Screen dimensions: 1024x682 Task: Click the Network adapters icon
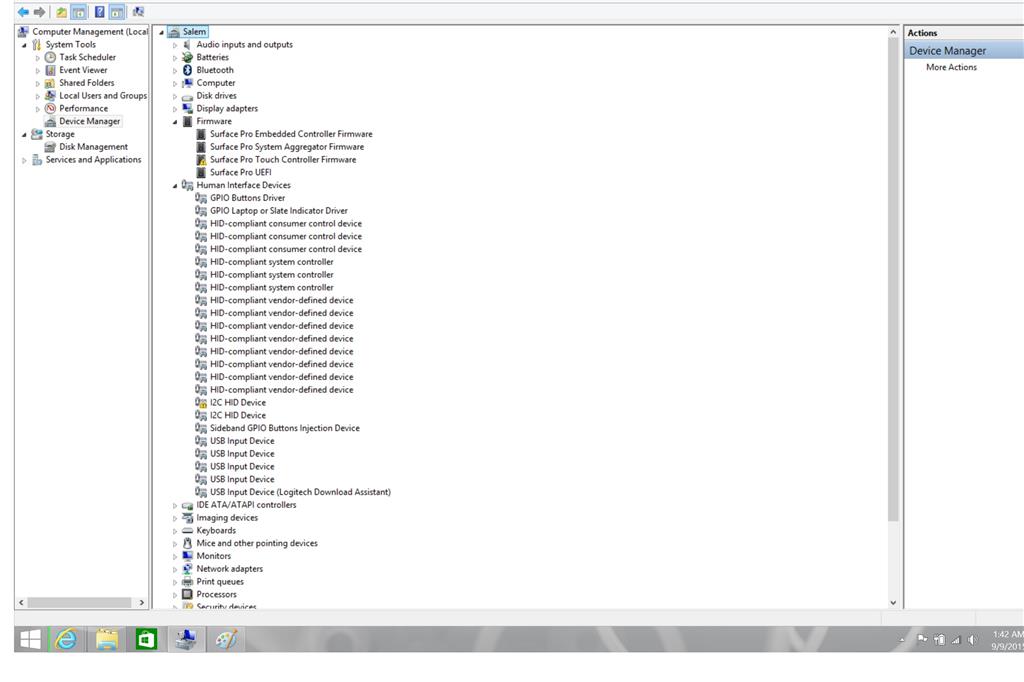tap(187, 569)
